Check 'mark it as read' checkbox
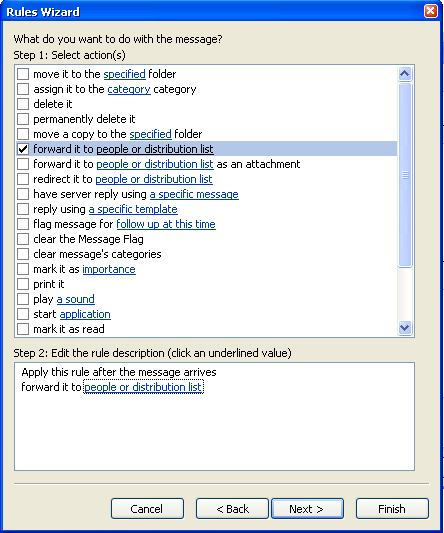This screenshot has width=444, height=533. coord(23,329)
